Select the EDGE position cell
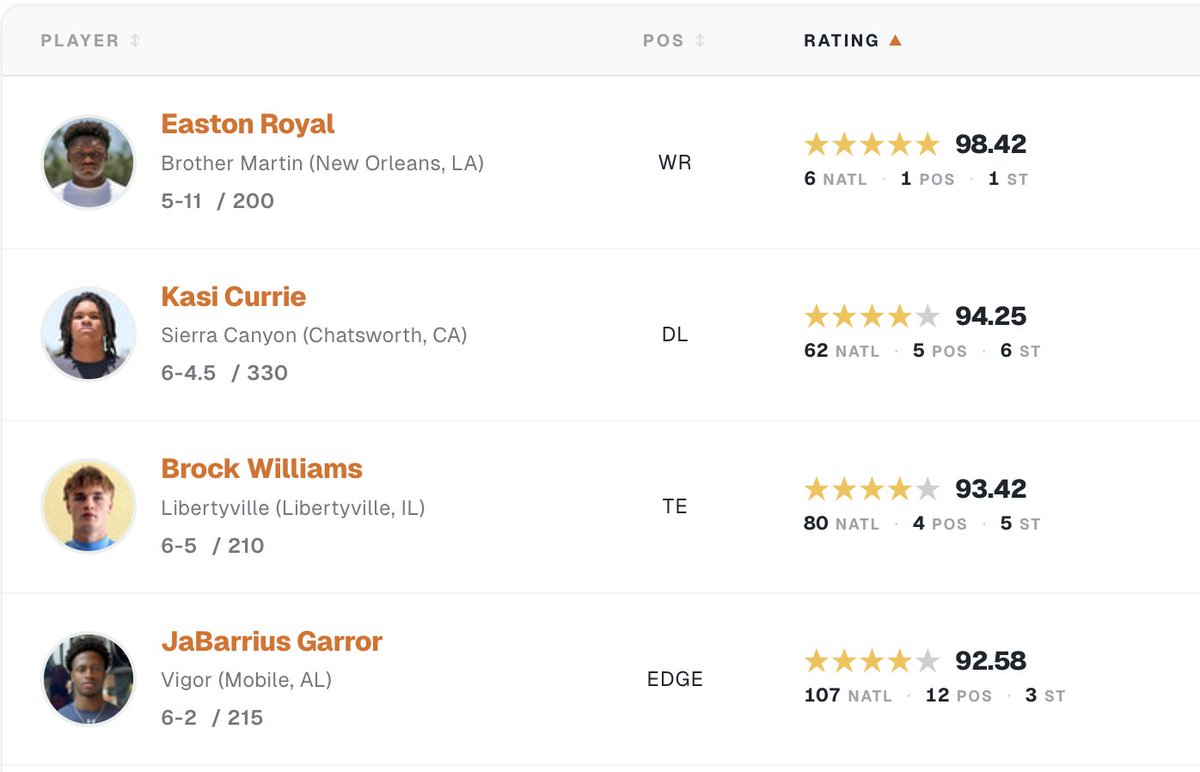This screenshot has width=1200, height=772. 675,679
